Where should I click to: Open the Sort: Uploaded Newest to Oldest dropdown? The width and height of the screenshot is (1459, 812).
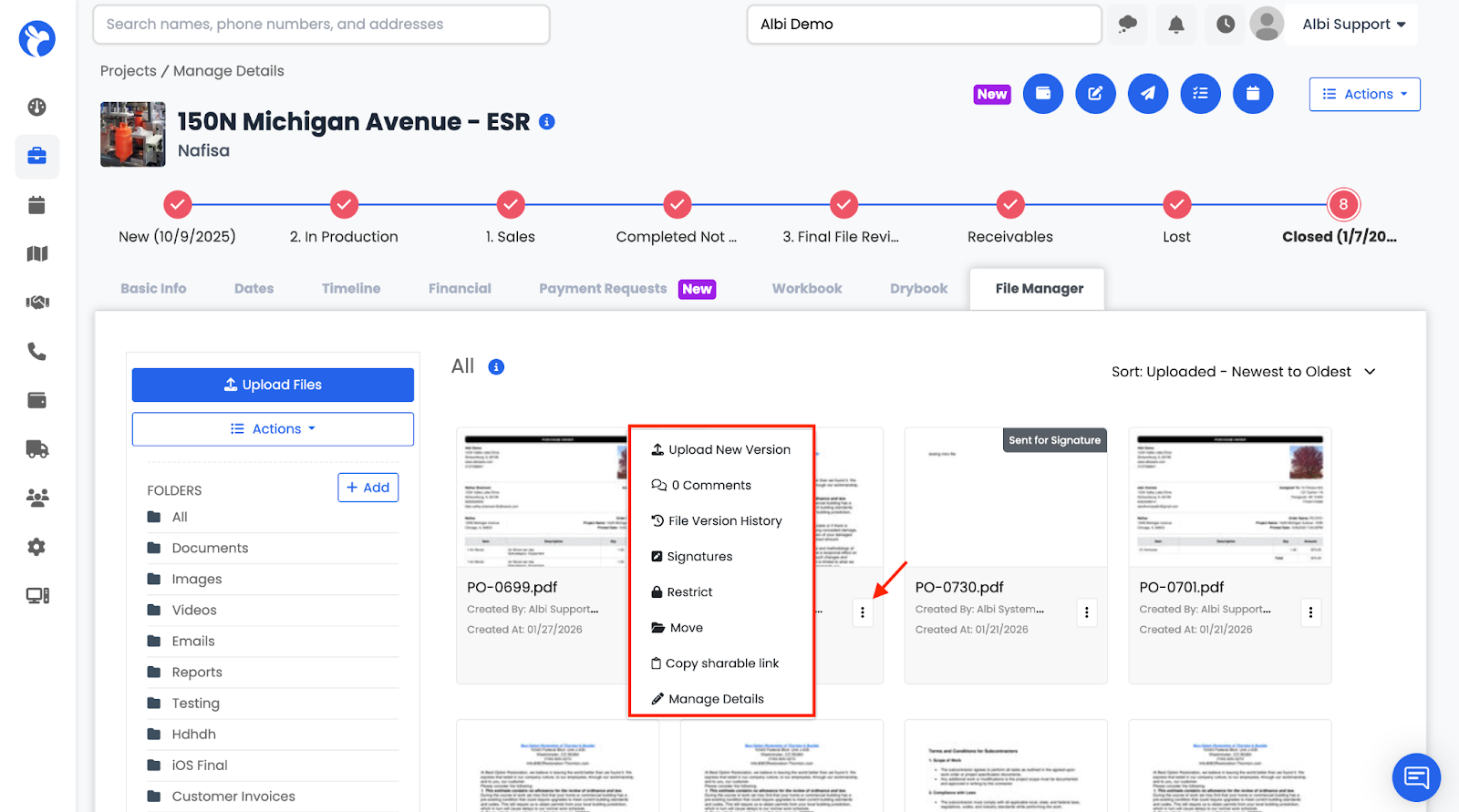click(x=1243, y=372)
